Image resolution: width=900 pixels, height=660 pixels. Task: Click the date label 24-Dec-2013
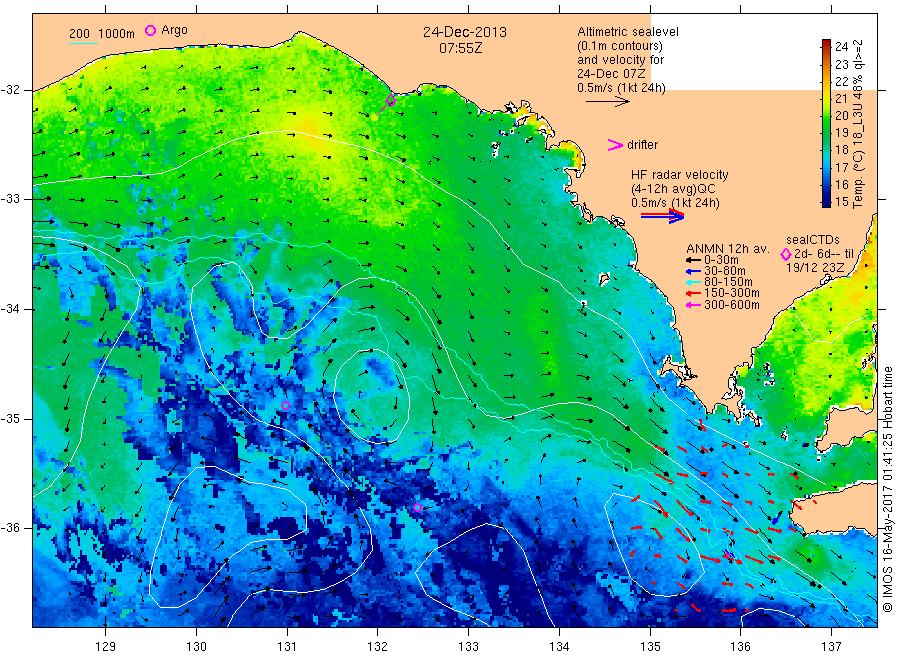coord(465,32)
